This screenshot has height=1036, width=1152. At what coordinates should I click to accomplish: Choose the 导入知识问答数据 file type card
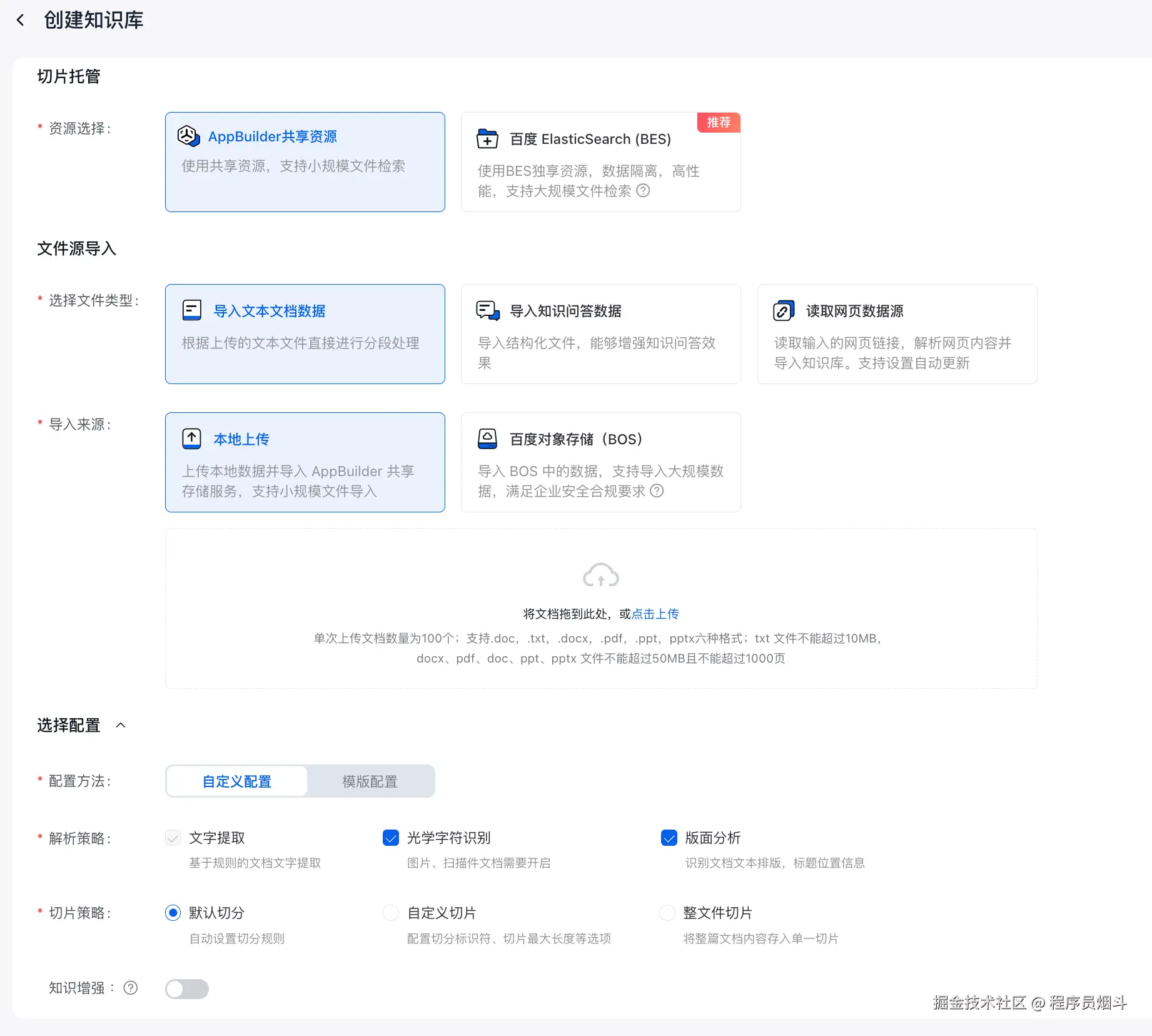[601, 334]
